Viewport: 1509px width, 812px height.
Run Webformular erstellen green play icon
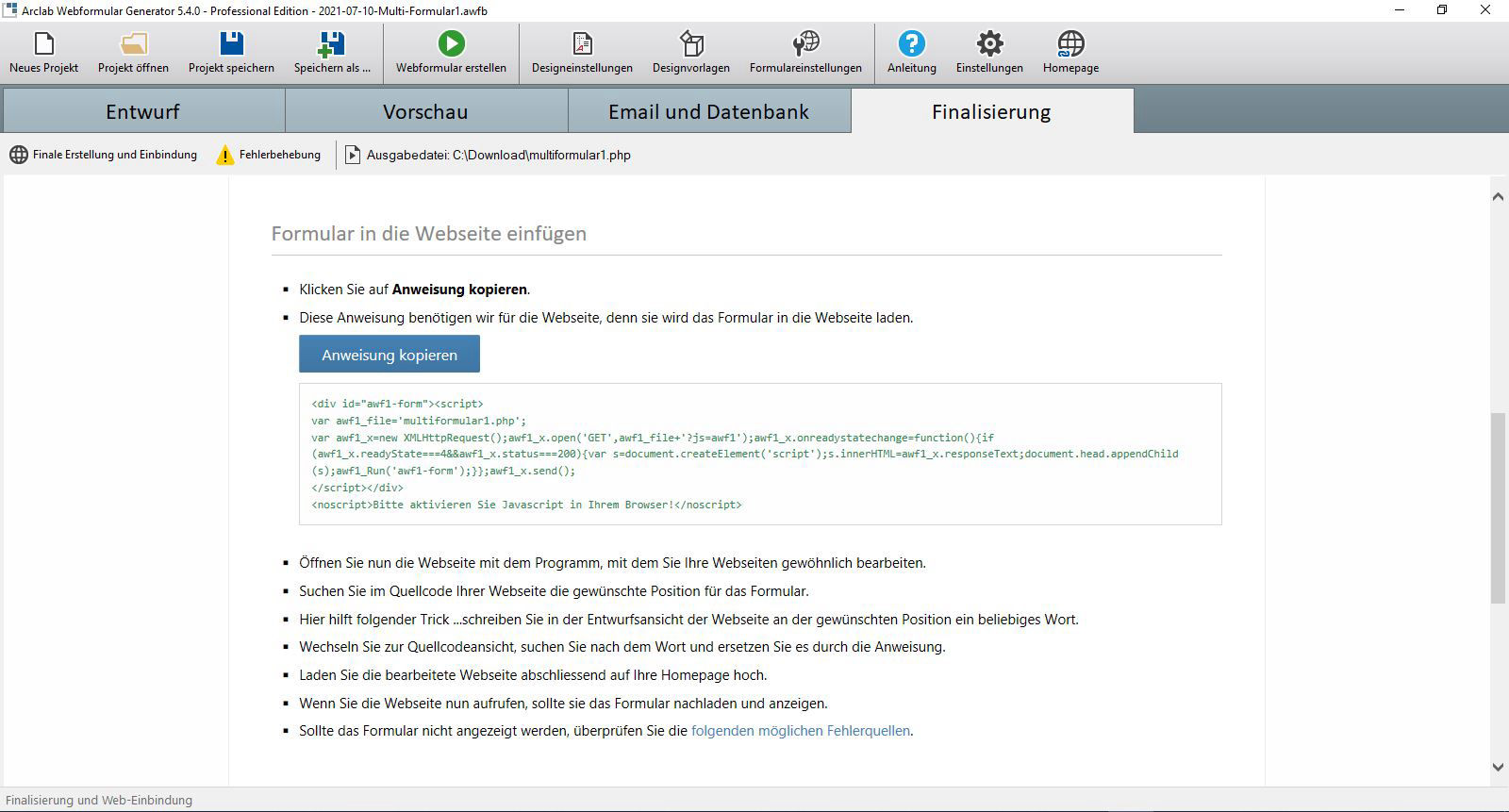[451, 44]
